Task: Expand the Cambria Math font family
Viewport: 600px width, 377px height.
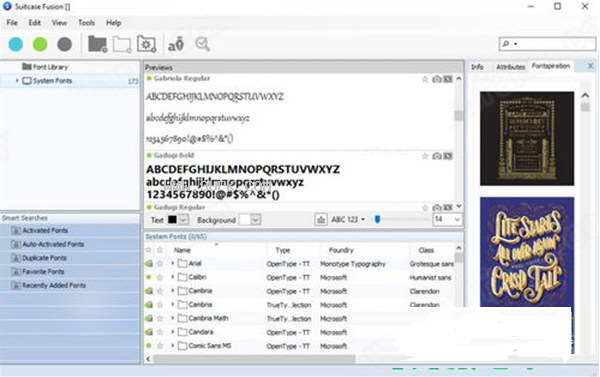Action: (x=173, y=318)
